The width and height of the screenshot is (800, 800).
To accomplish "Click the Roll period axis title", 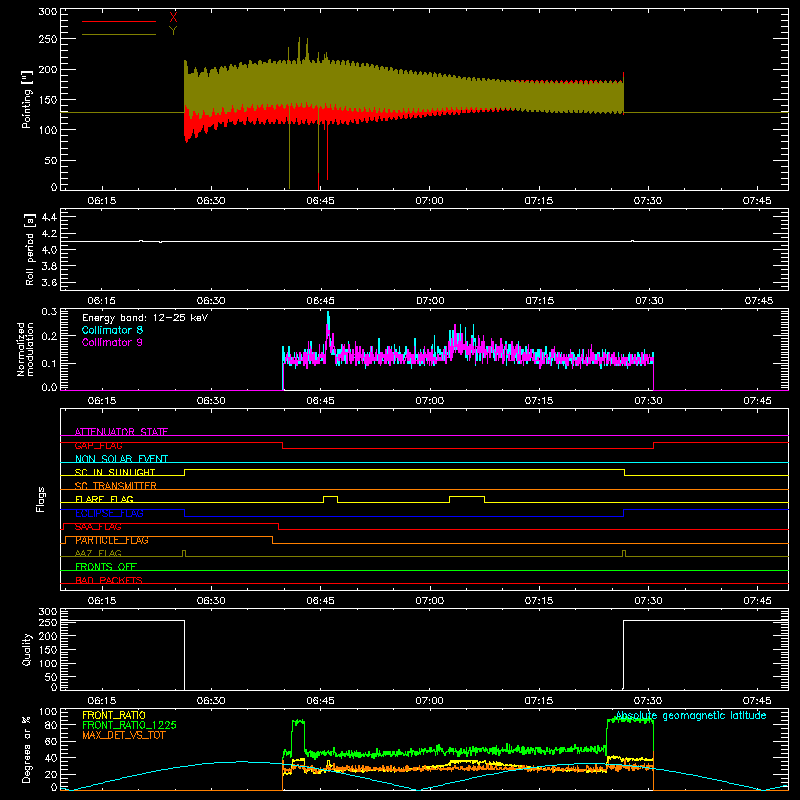I will coord(30,249).
